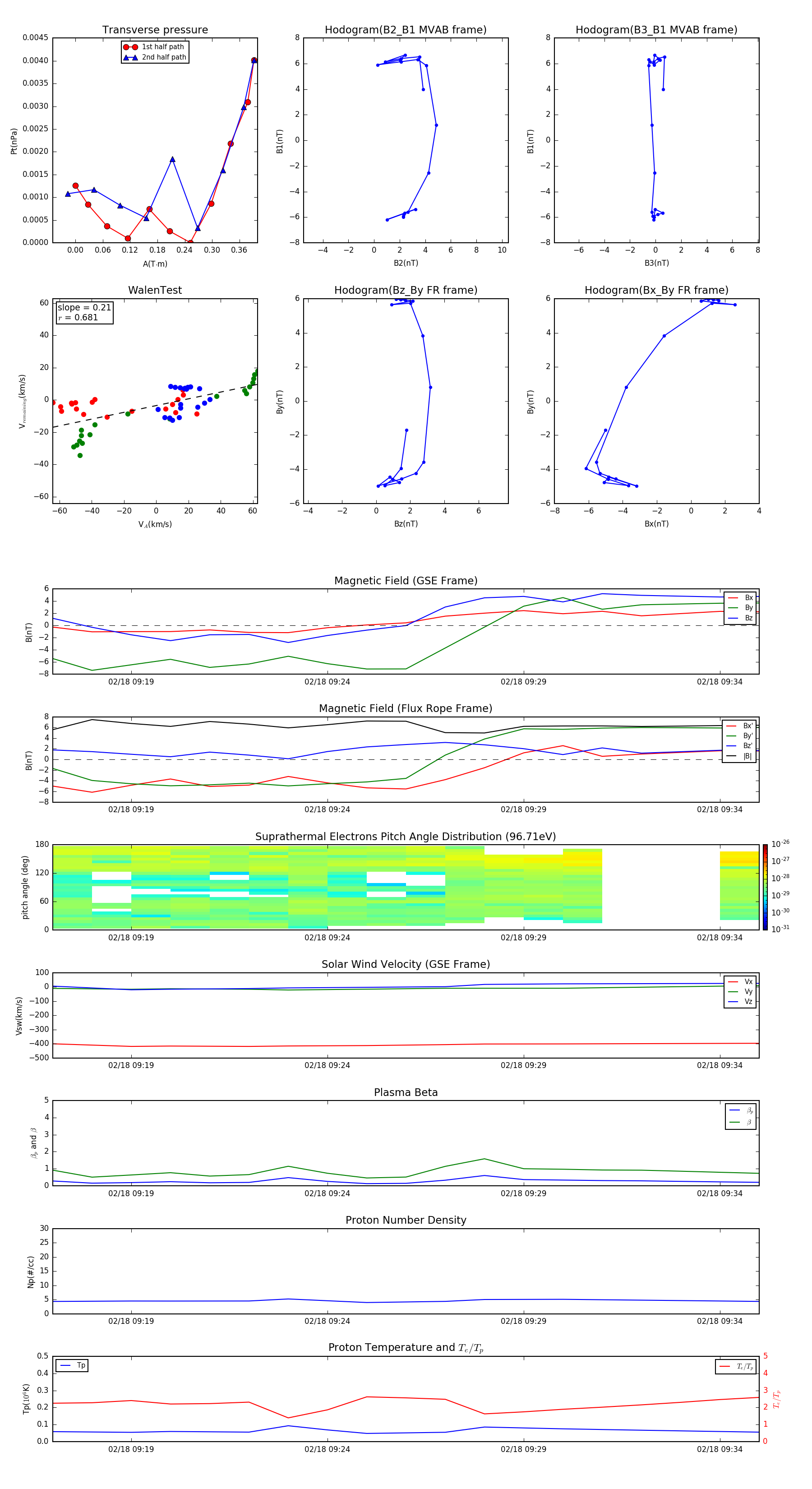Click the 'Transverse pressure' plot title
This screenshot has width=812, height=1489.
155,30
